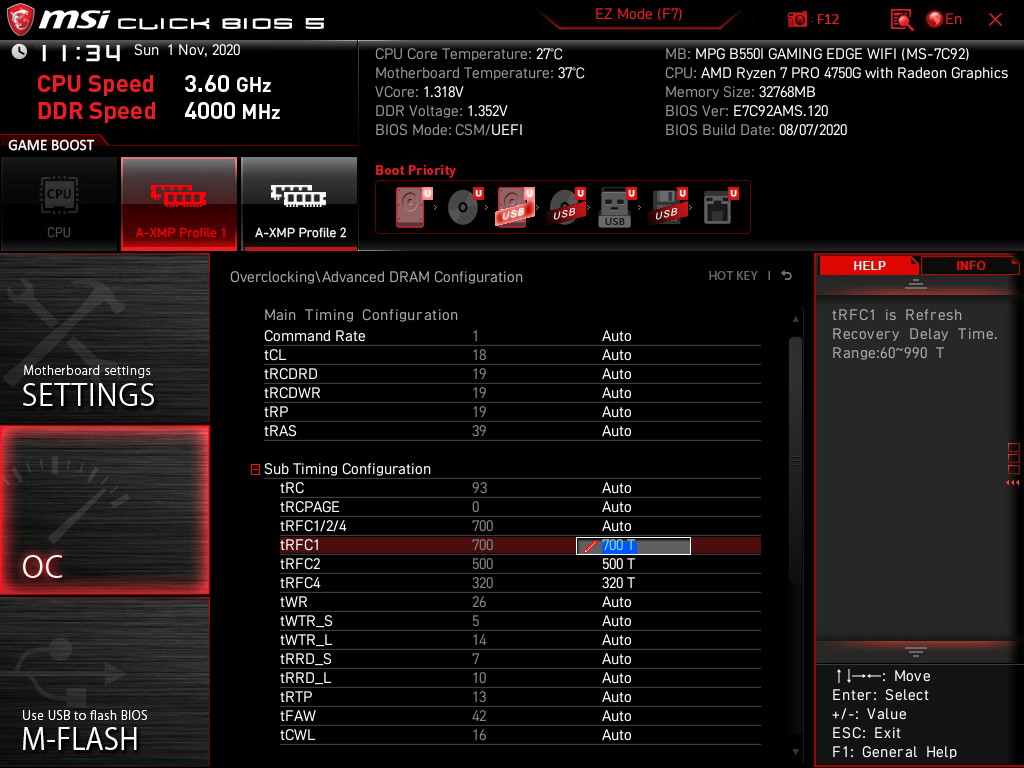The width and height of the screenshot is (1024, 768).
Task: Open the tFAW Auto setting
Action: 616,715
